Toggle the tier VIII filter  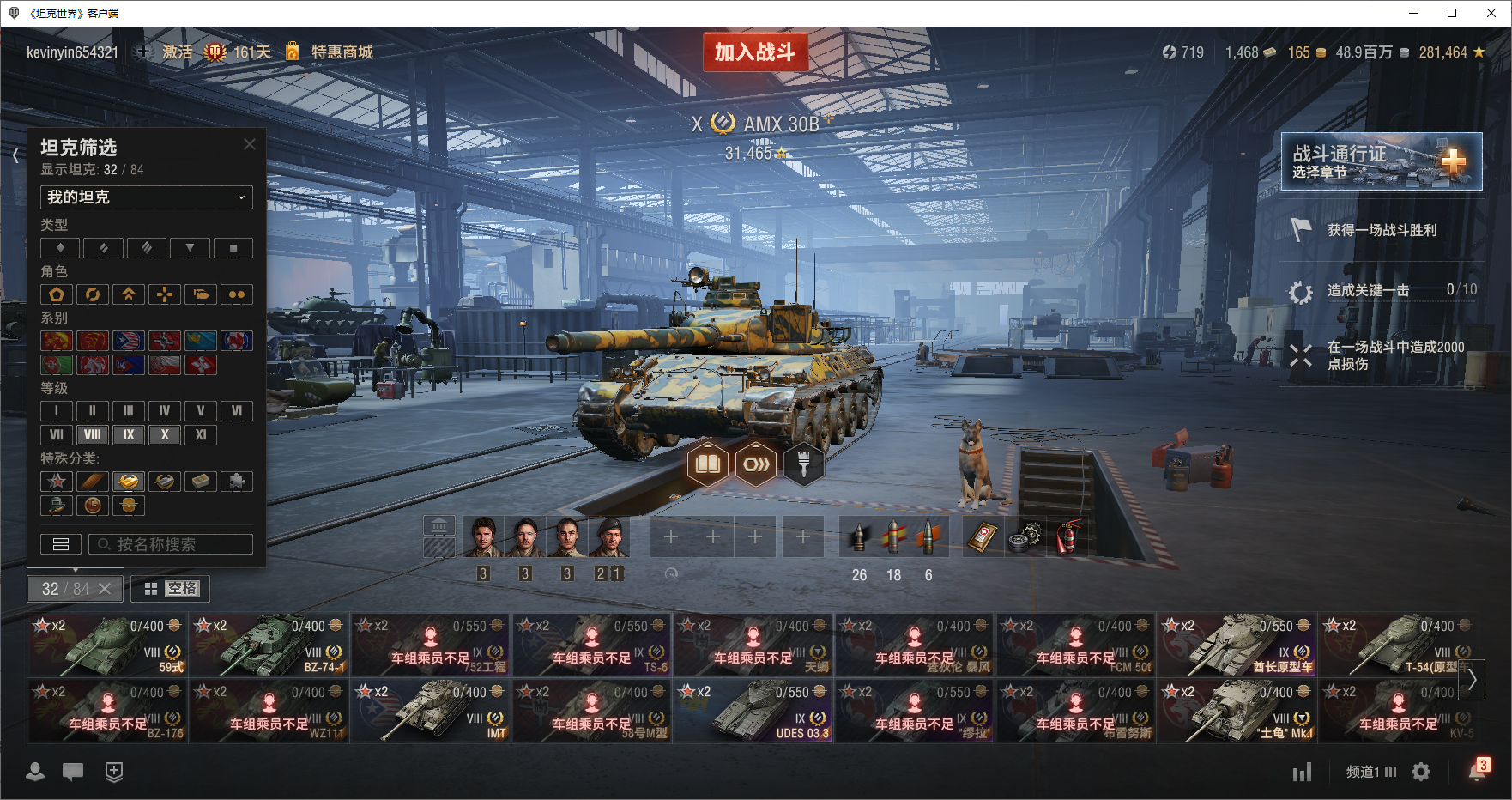coord(93,434)
